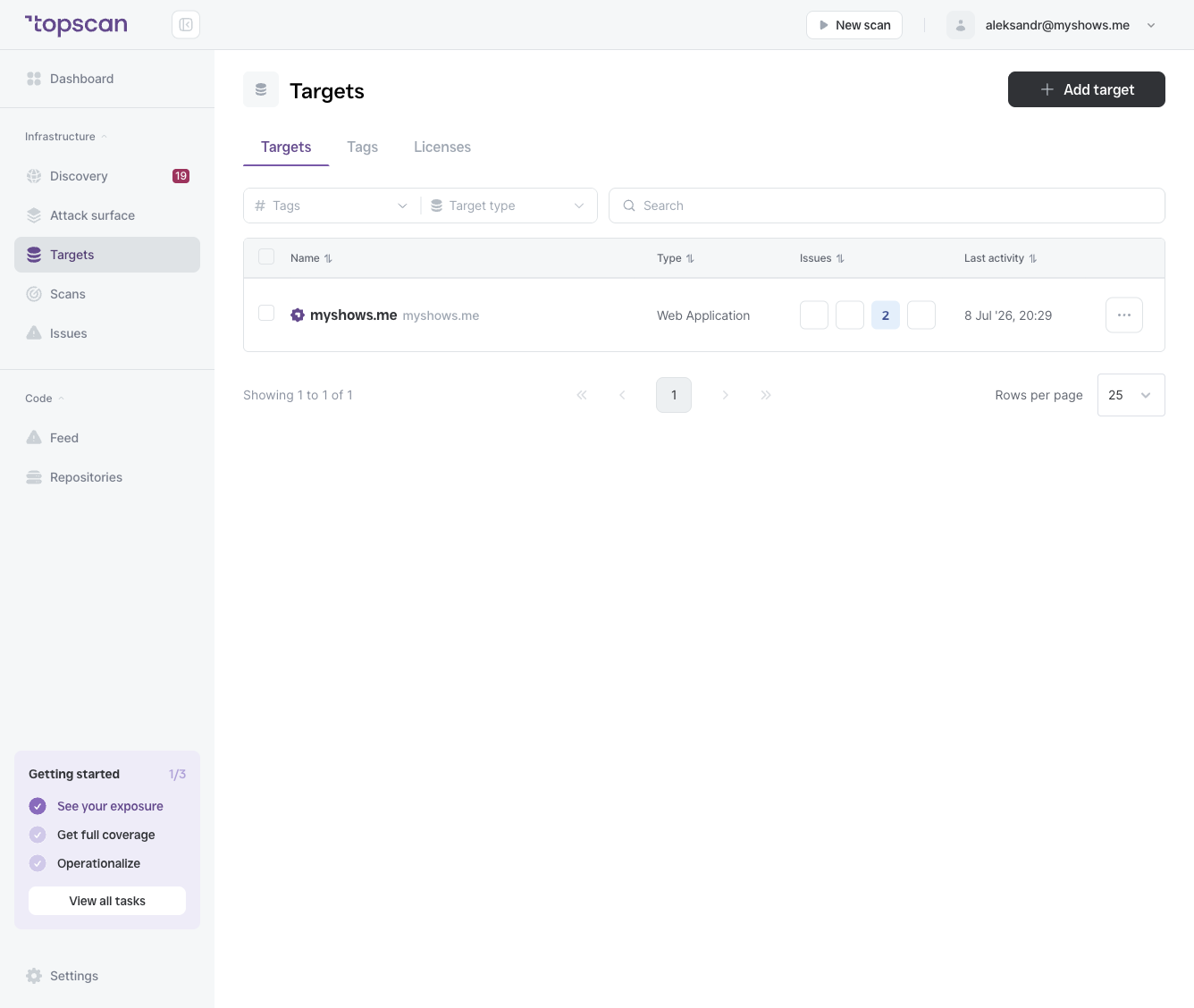Click the Showing 1 to 1 of 1 text

pos(298,395)
